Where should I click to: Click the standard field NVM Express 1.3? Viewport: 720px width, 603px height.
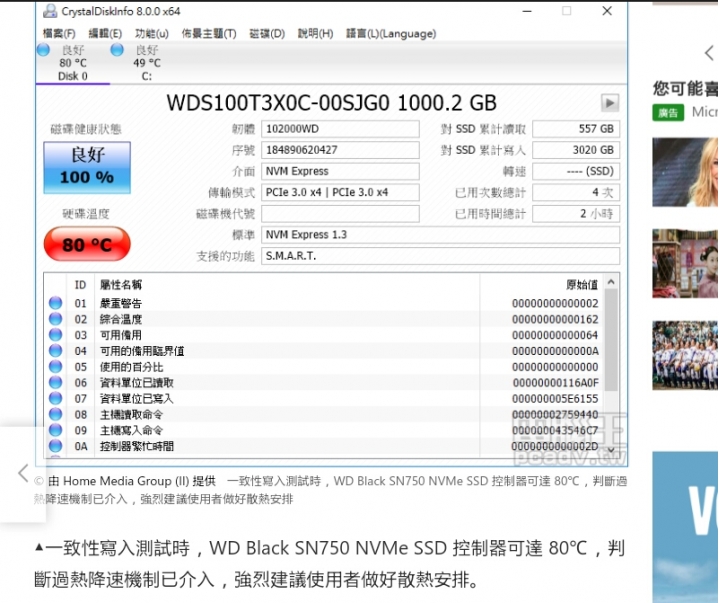point(440,235)
